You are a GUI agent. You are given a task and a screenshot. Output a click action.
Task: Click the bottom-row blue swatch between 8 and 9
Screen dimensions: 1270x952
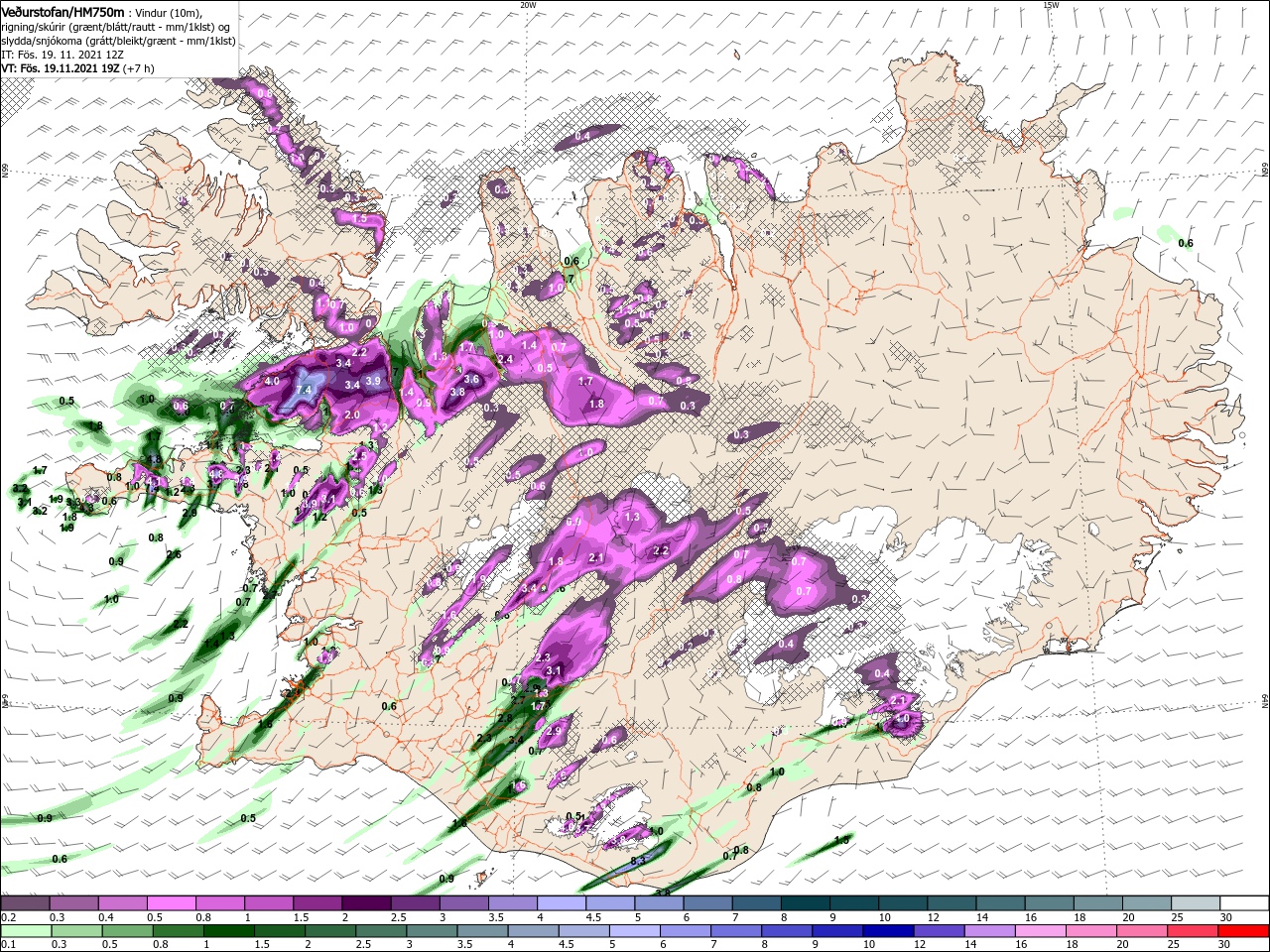pyautogui.click(x=786, y=931)
